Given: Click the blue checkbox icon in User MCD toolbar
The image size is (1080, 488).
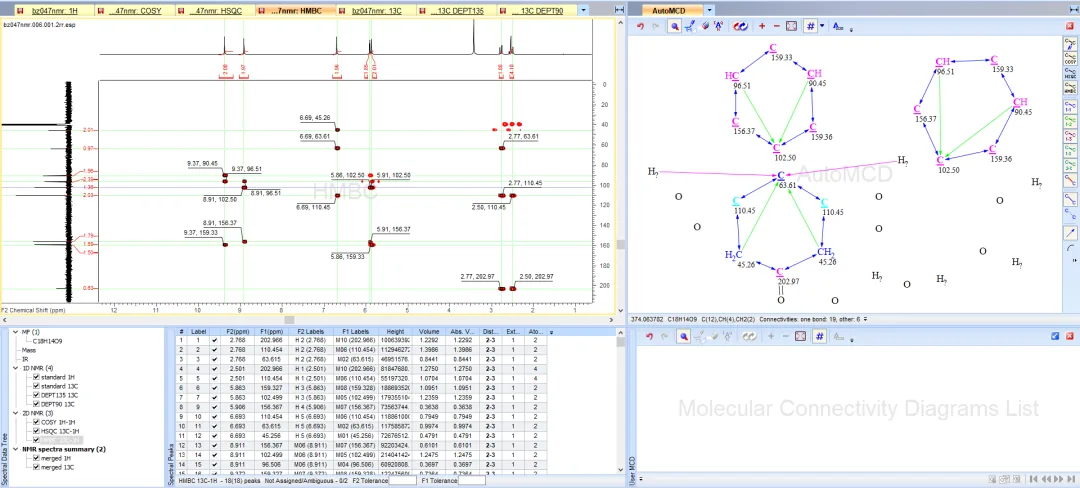Looking at the screenshot, I should 1055,336.
